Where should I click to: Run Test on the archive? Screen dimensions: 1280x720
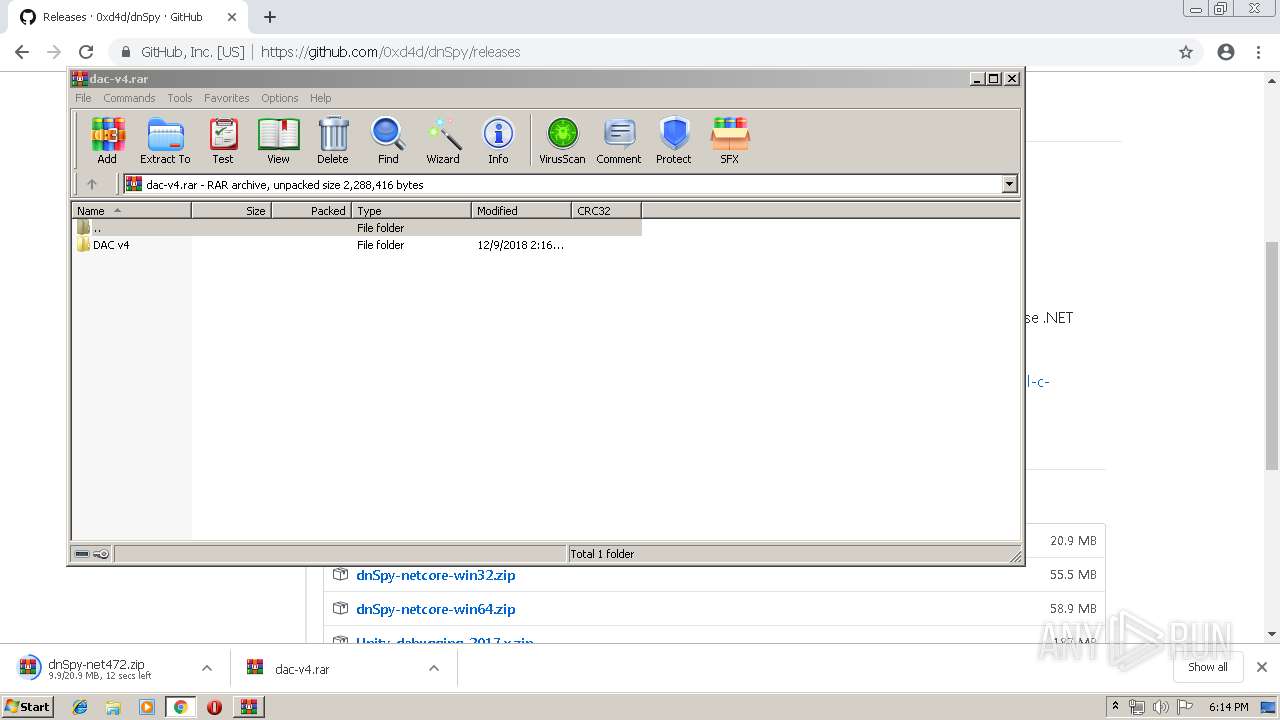(223, 140)
